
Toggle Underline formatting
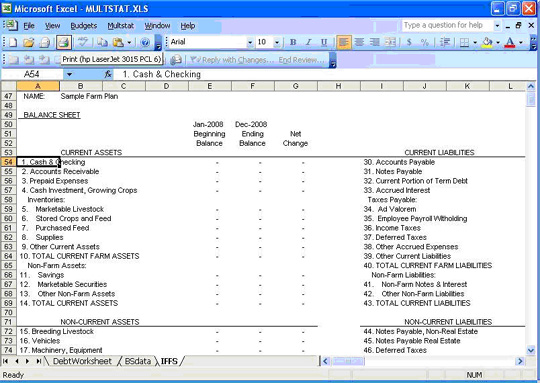(324, 42)
